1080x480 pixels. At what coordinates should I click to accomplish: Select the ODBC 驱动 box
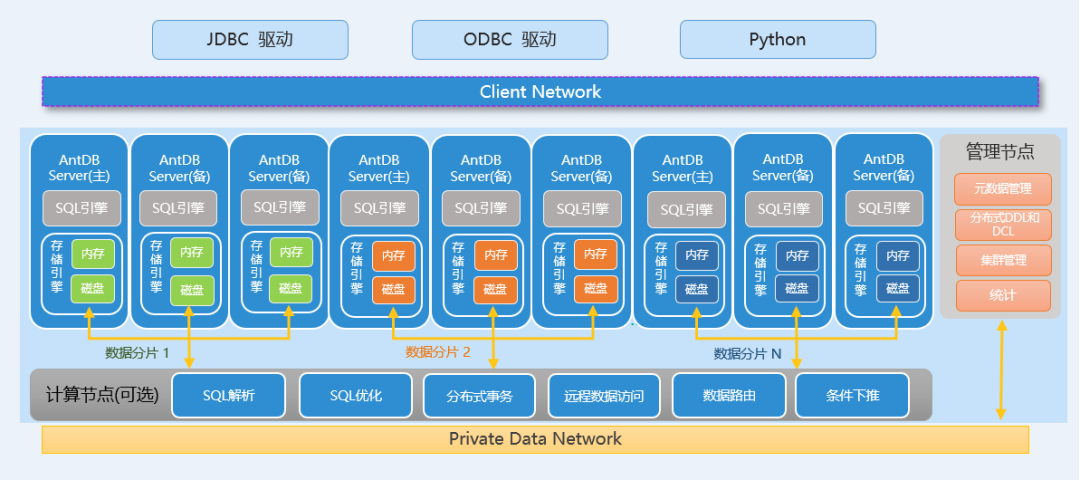click(x=510, y=39)
